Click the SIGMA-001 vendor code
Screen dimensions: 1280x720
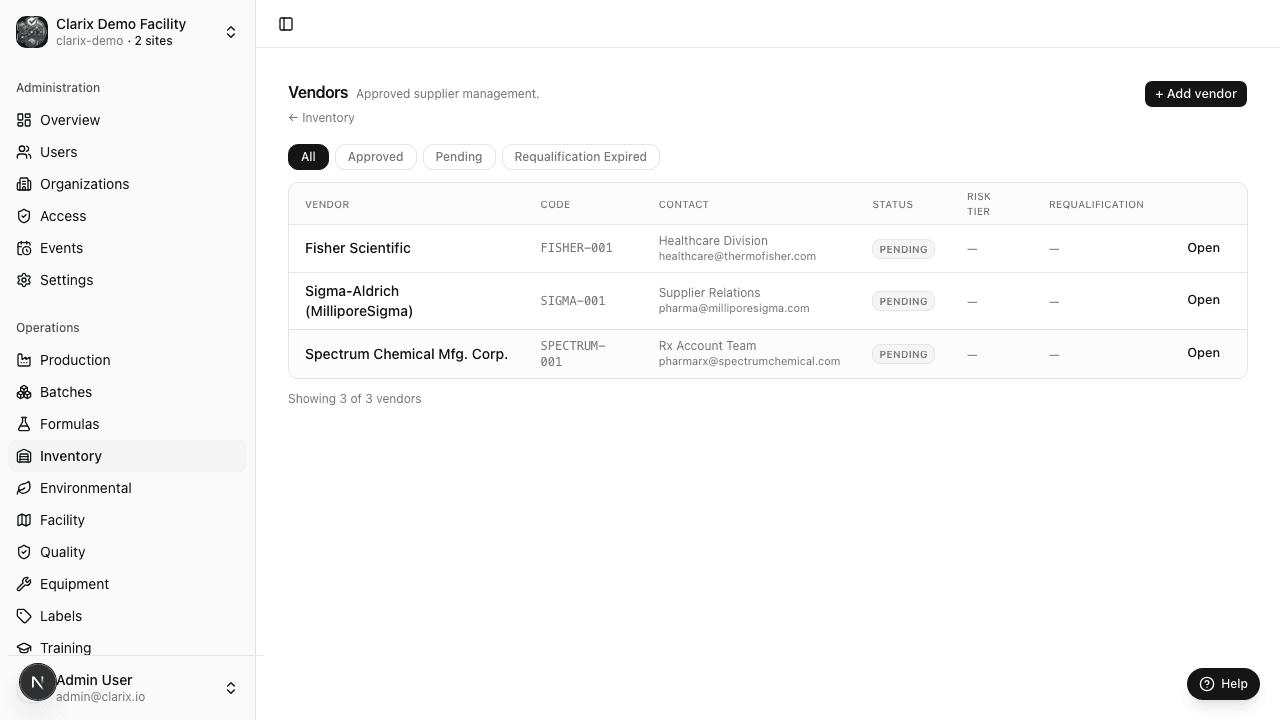pyautogui.click(x=573, y=301)
